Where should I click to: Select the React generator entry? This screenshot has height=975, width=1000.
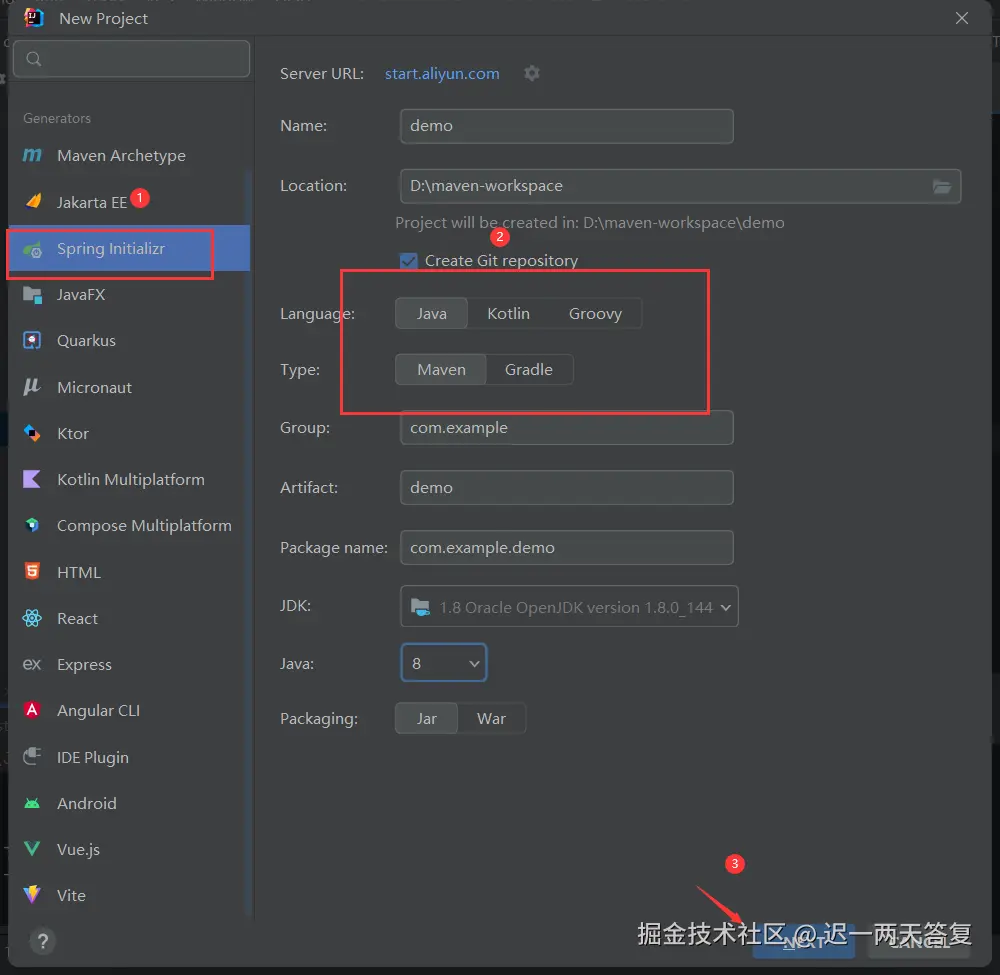pyautogui.click(x=129, y=618)
